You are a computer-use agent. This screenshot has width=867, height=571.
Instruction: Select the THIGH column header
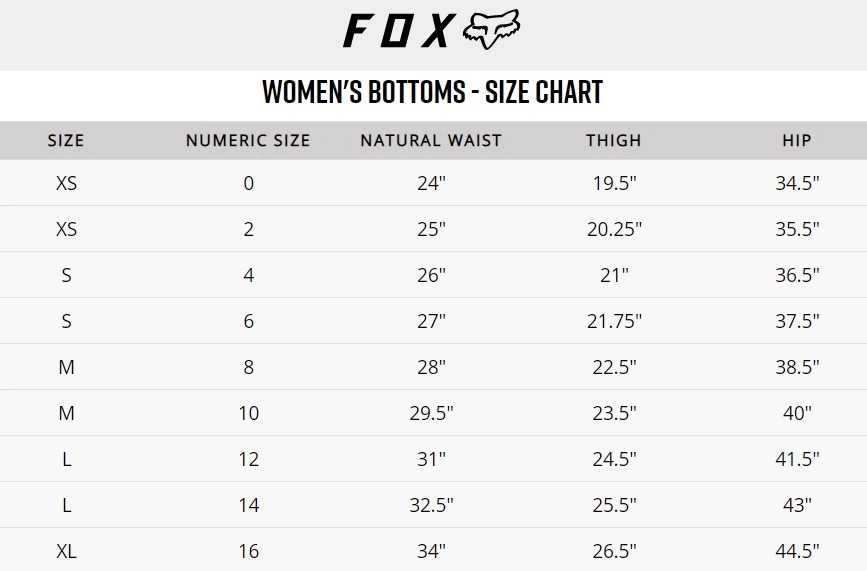[613, 141]
